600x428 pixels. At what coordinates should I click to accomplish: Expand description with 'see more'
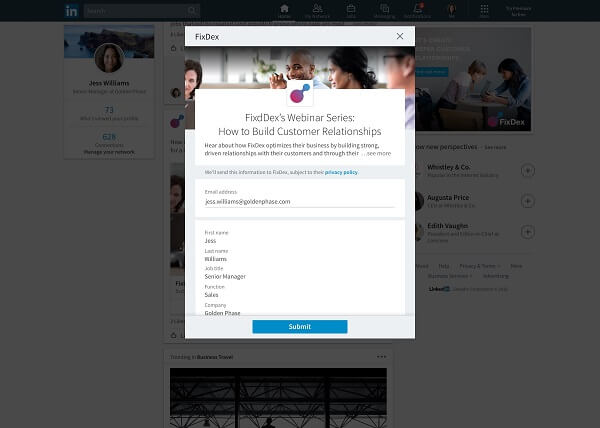click(x=379, y=153)
